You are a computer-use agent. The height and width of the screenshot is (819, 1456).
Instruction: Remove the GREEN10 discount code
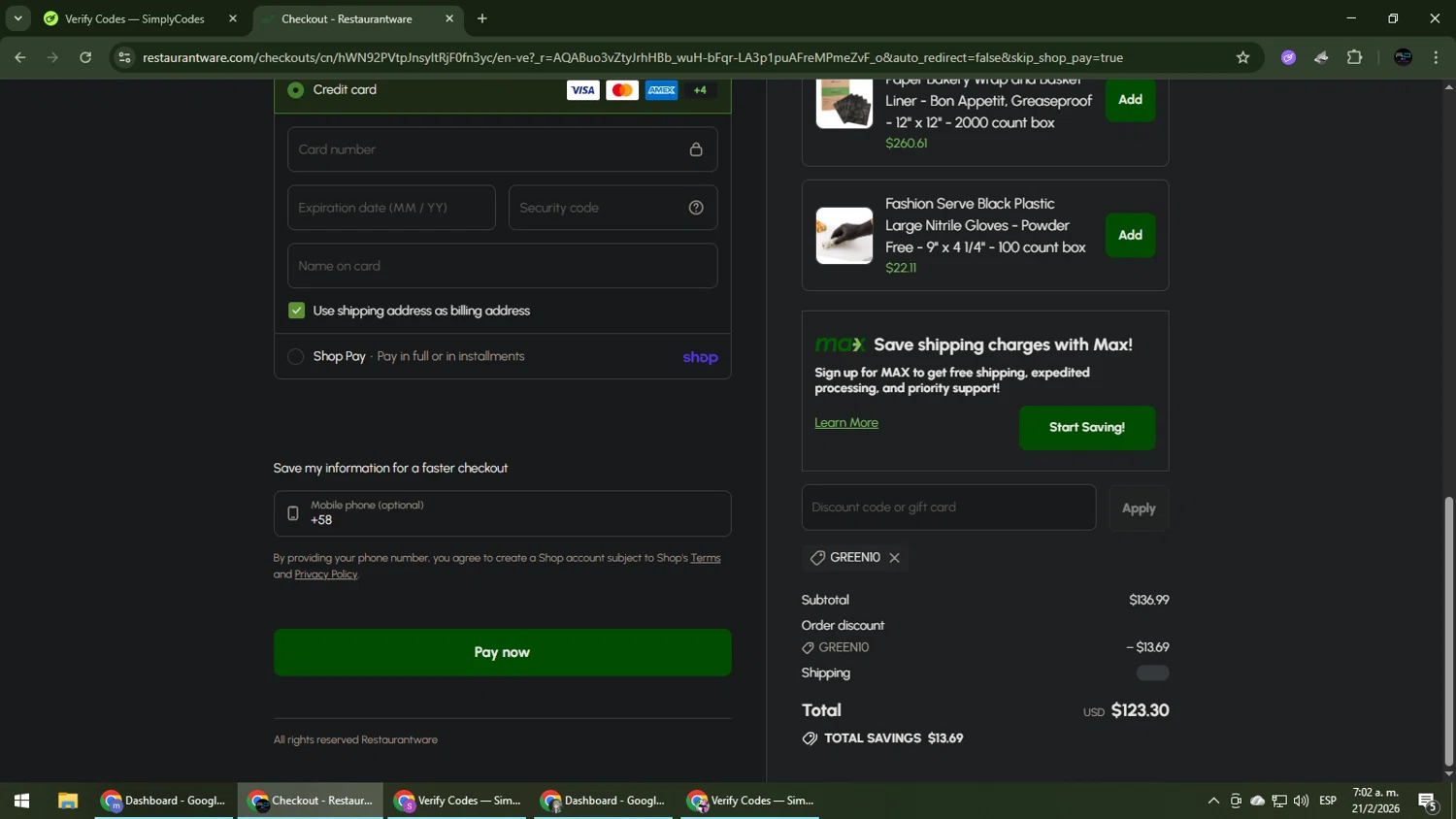[894, 558]
